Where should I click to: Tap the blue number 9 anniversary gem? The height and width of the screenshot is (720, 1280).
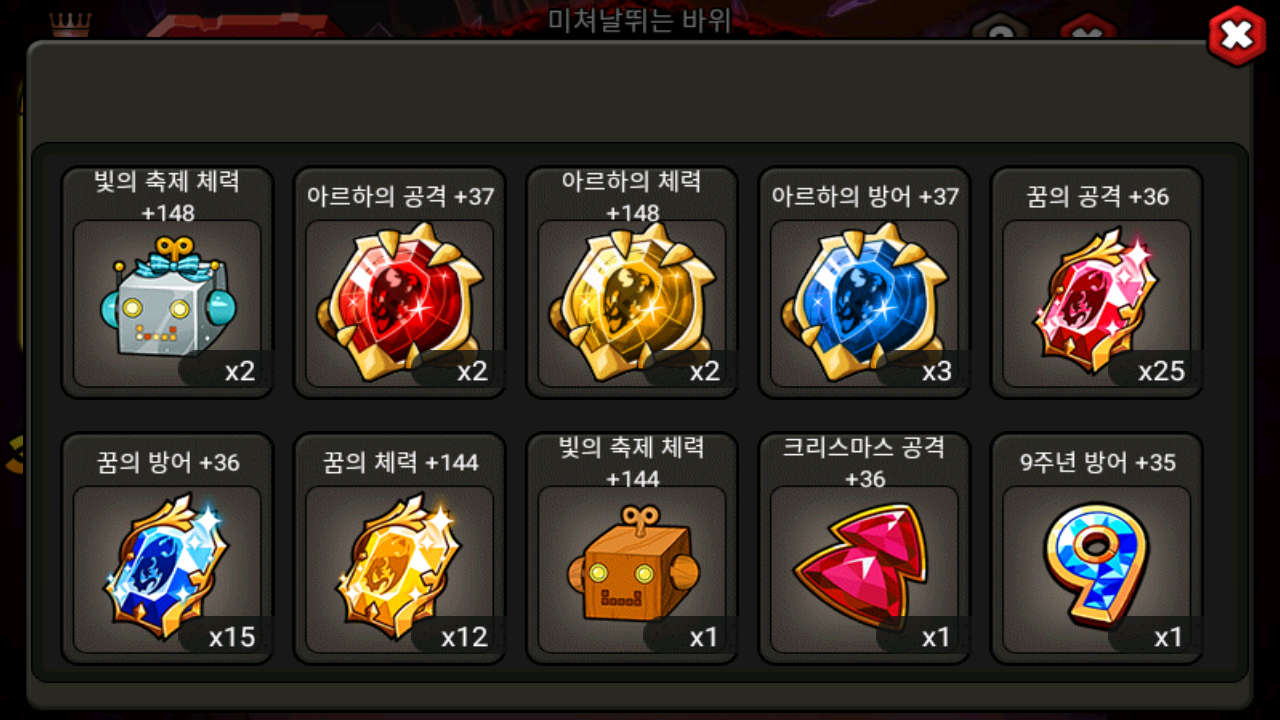tap(1094, 565)
